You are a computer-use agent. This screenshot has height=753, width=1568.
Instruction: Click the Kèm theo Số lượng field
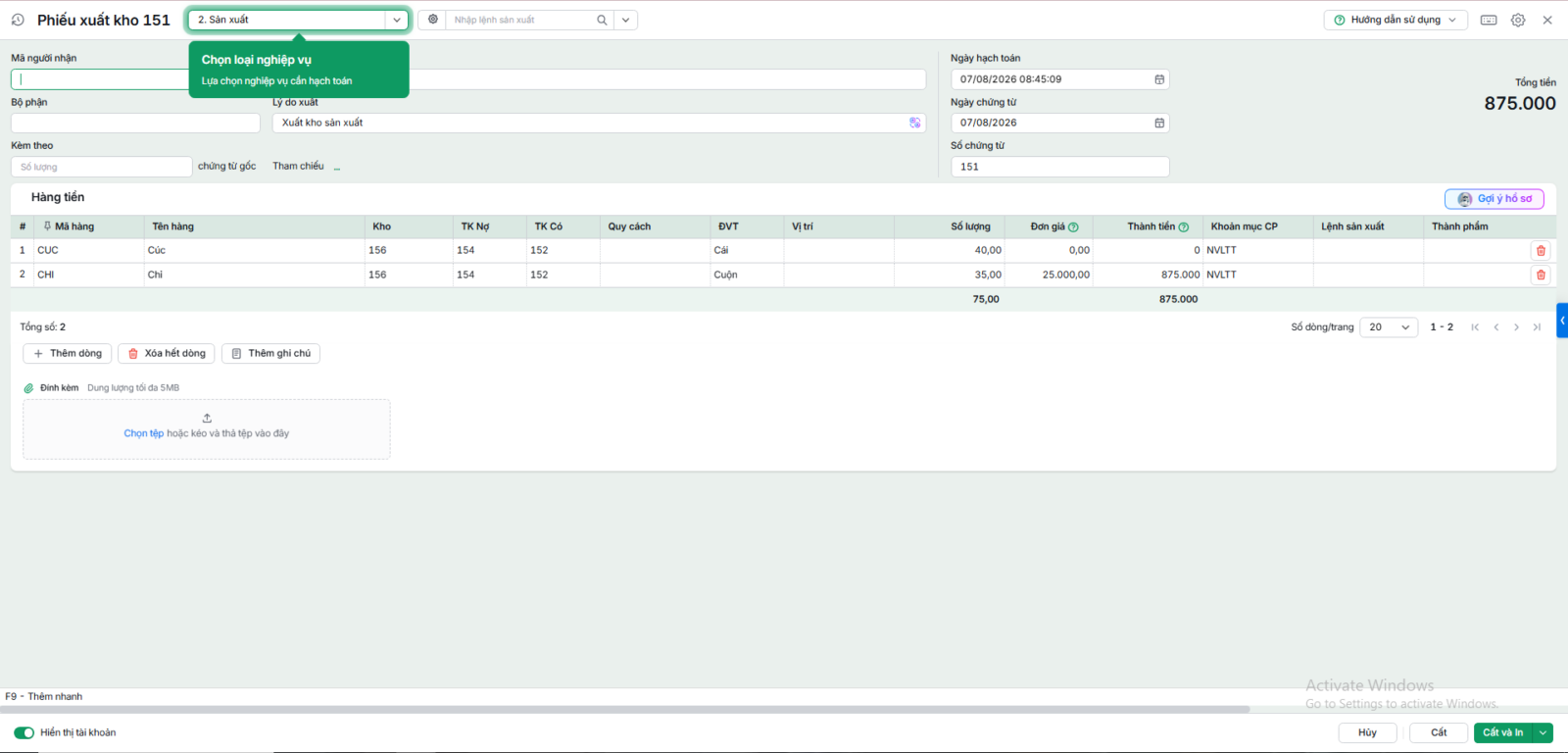coord(102,167)
